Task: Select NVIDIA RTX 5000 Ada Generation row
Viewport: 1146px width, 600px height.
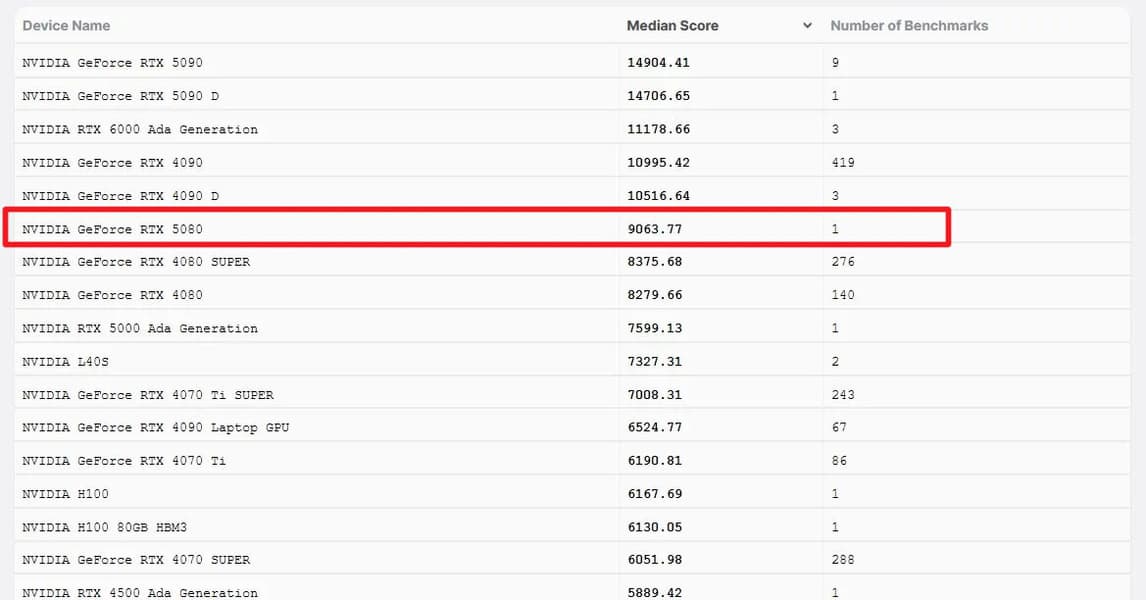Action: coord(140,328)
